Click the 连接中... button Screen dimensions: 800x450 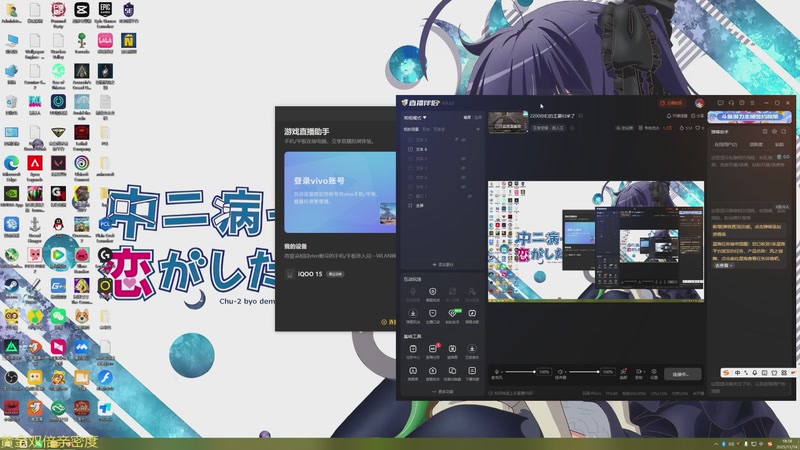tap(683, 374)
